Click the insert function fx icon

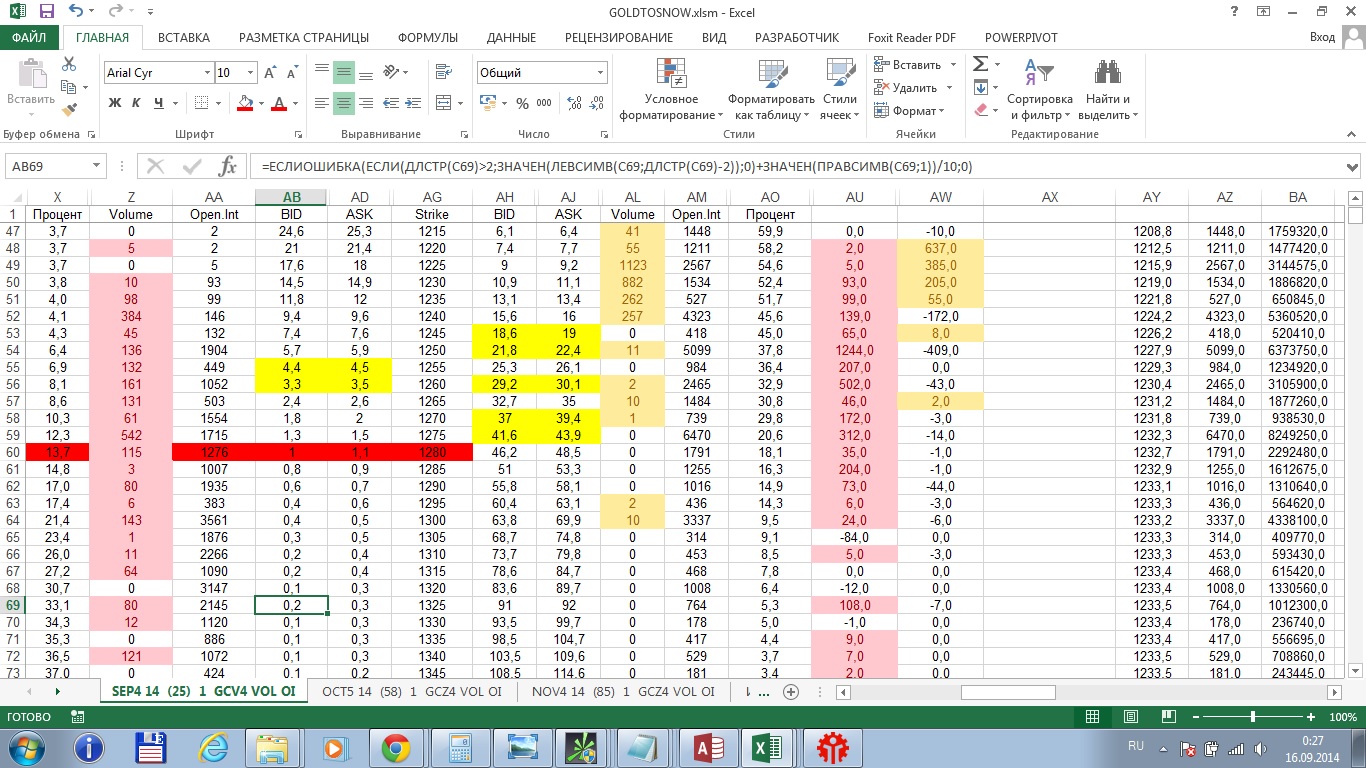tap(227, 167)
